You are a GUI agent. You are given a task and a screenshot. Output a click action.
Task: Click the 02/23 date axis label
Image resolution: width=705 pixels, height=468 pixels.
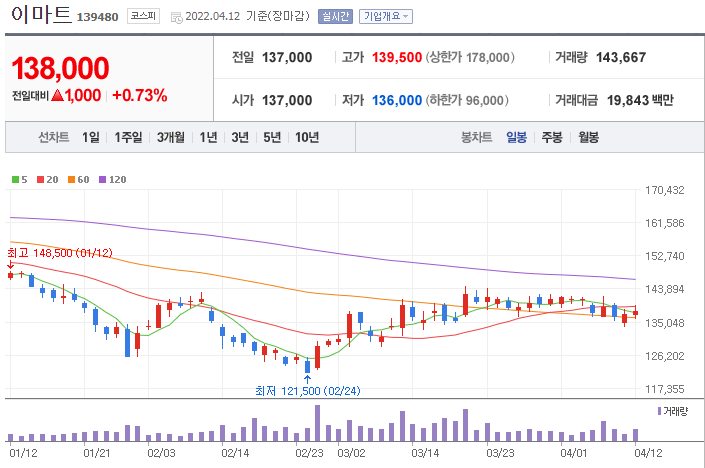coord(309,453)
